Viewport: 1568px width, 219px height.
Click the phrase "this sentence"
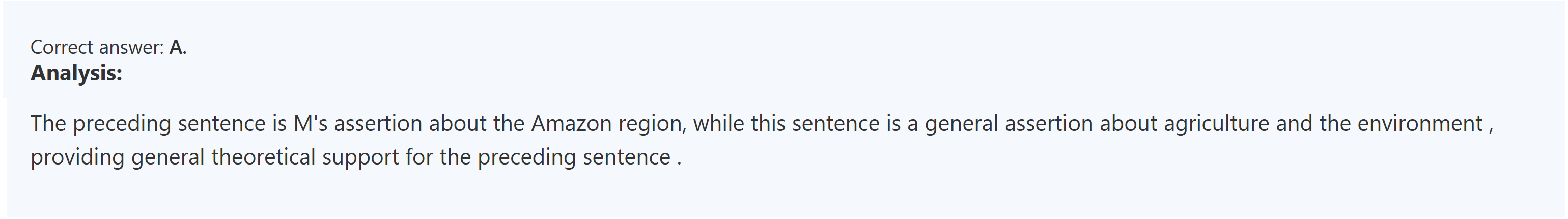click(815, 123)
